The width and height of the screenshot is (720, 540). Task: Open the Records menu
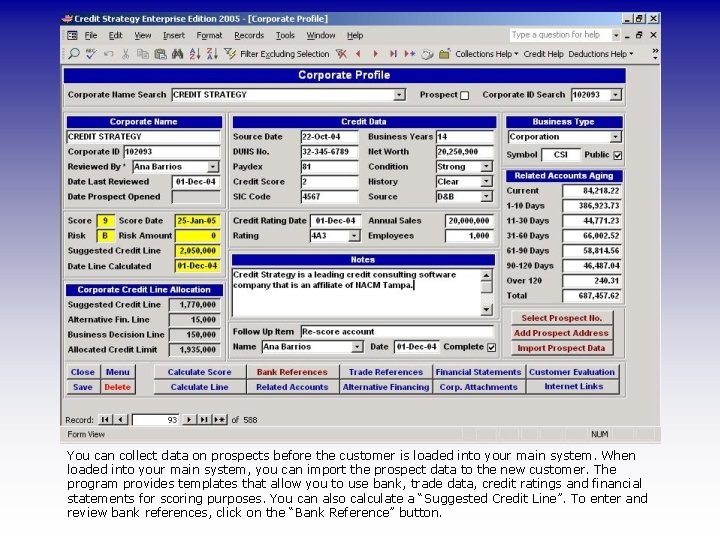tap(249, 35)
